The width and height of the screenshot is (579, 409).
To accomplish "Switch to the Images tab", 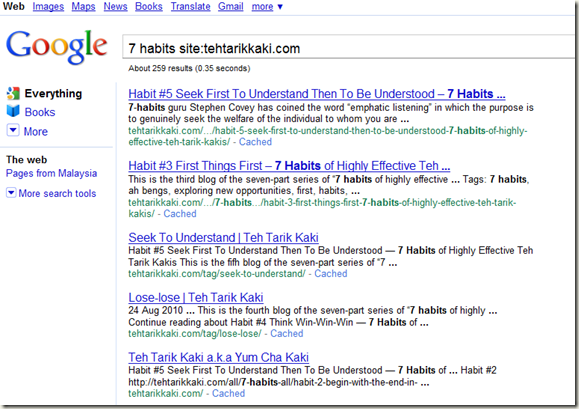I will click(x=48, y=6).
